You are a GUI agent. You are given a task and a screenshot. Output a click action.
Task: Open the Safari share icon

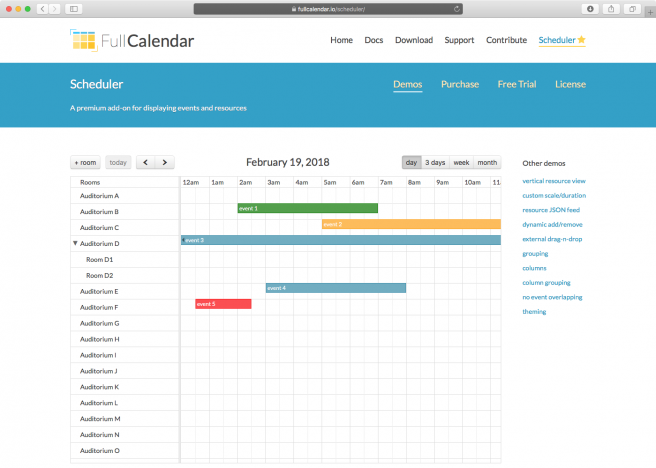611,9
